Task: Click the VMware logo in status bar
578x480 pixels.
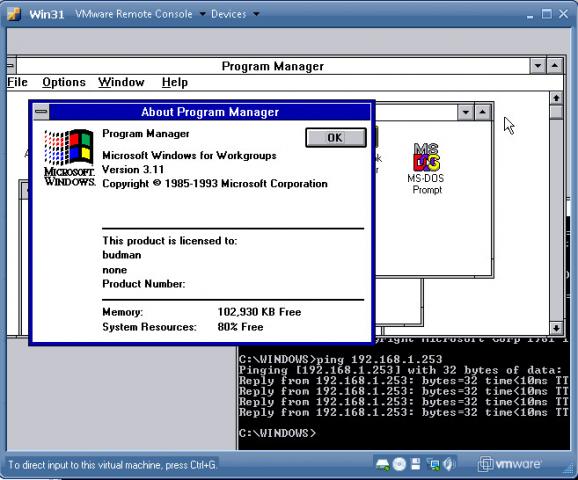Action: click(x=510, y=464)
